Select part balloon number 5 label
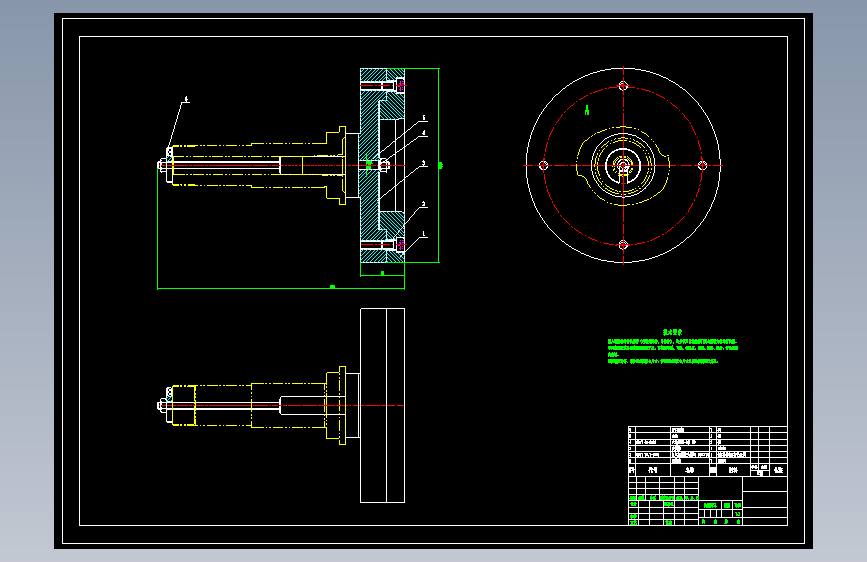867x562 pixels. [x=424, y=118]
